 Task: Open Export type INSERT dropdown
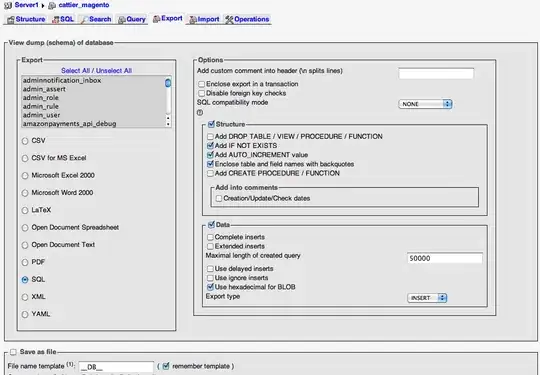[427, 298]
